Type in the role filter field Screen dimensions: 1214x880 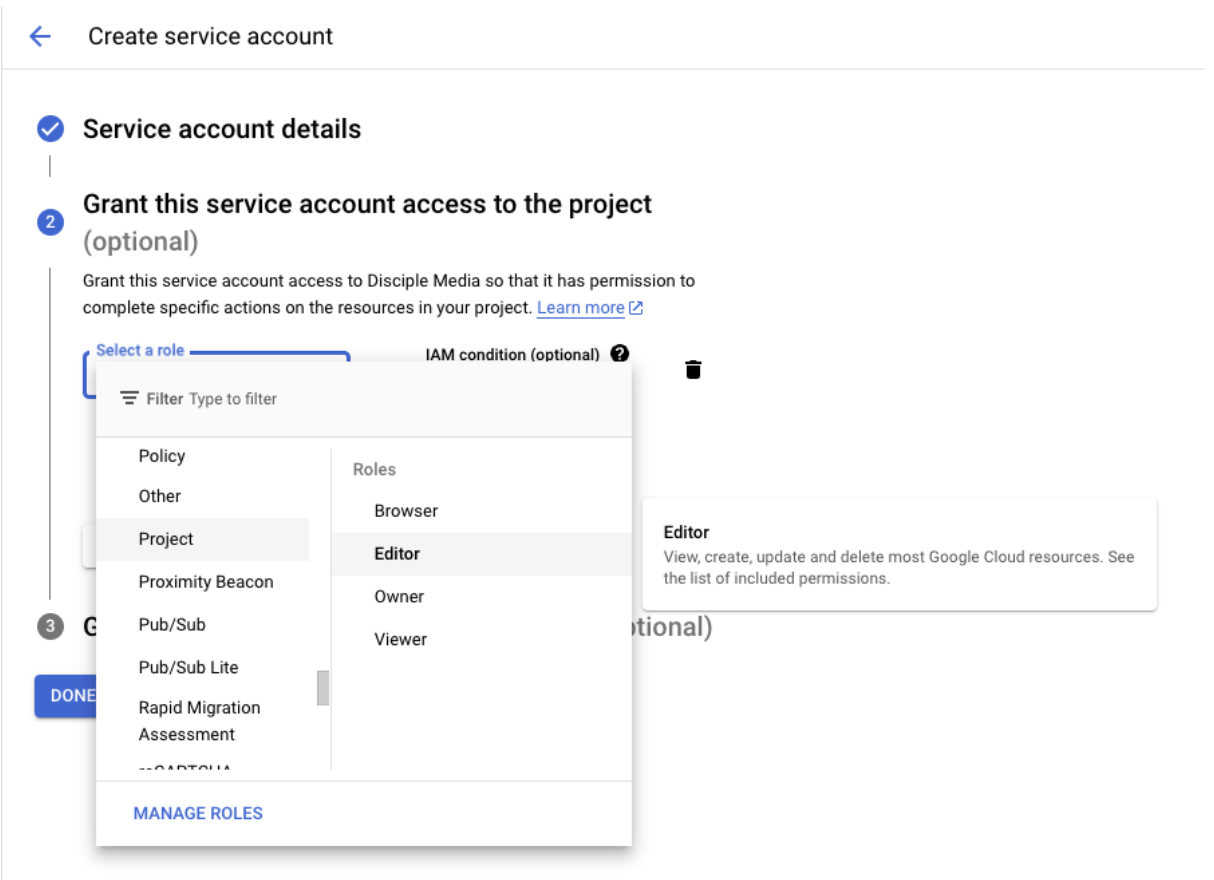400,398
